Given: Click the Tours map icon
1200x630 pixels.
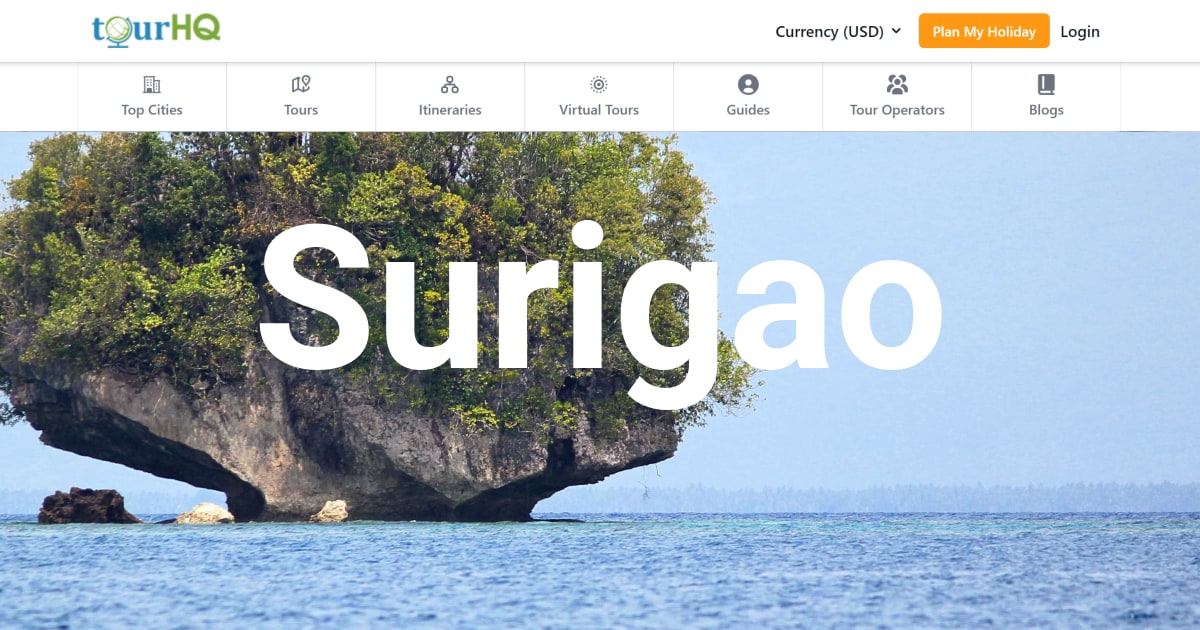Looking at the screenshot, I should tap(300, 84).
